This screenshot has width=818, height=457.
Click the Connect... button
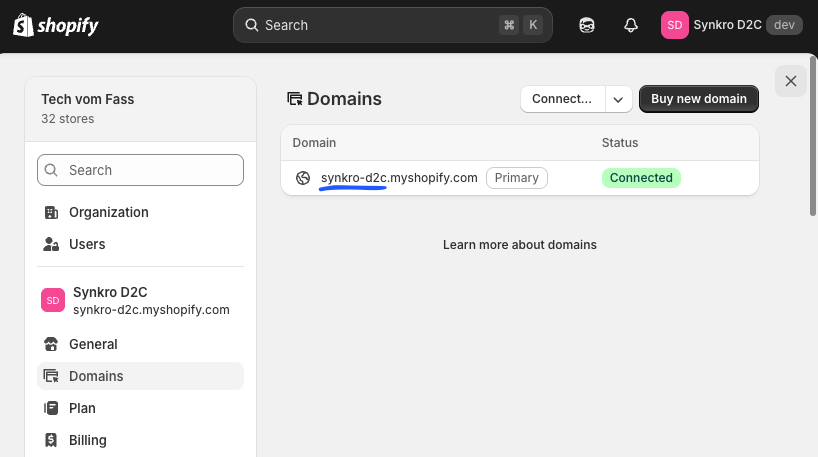tap(562, 99)
